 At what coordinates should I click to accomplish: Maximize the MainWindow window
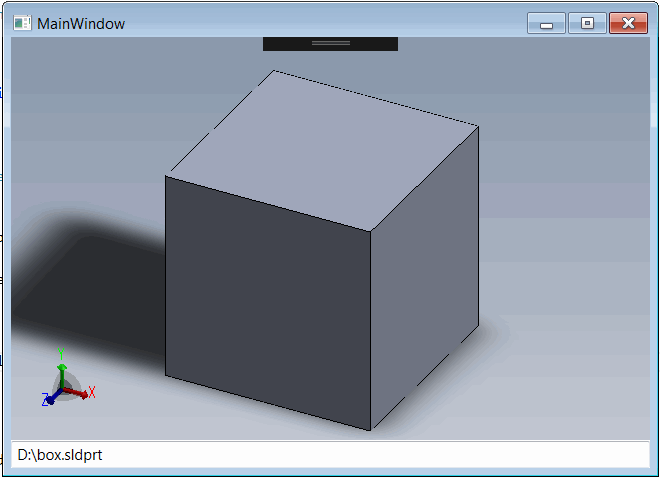point(587,24)
